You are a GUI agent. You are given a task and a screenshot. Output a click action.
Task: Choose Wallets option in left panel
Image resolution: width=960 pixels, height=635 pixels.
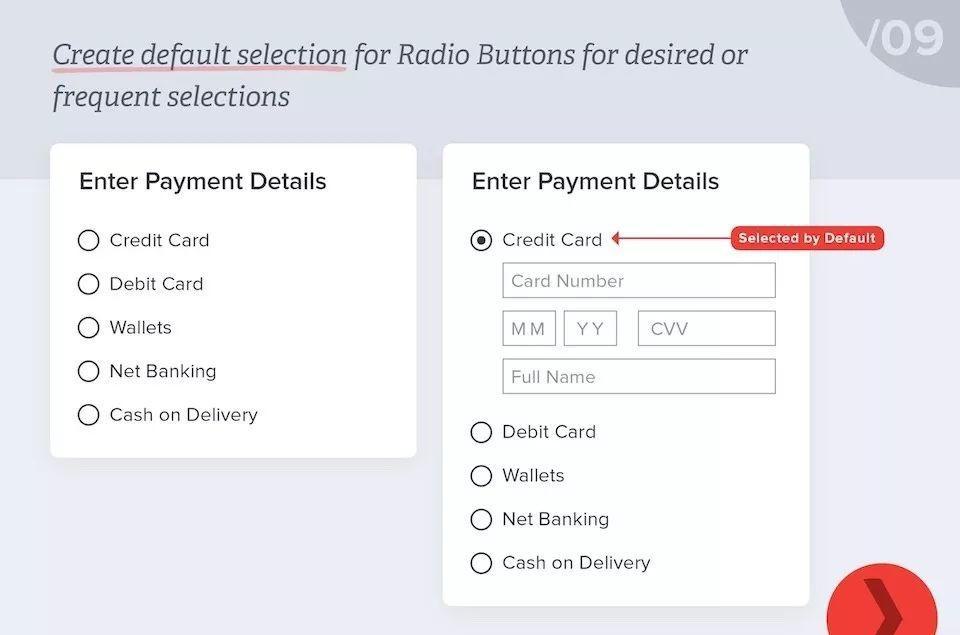(89, 328)
